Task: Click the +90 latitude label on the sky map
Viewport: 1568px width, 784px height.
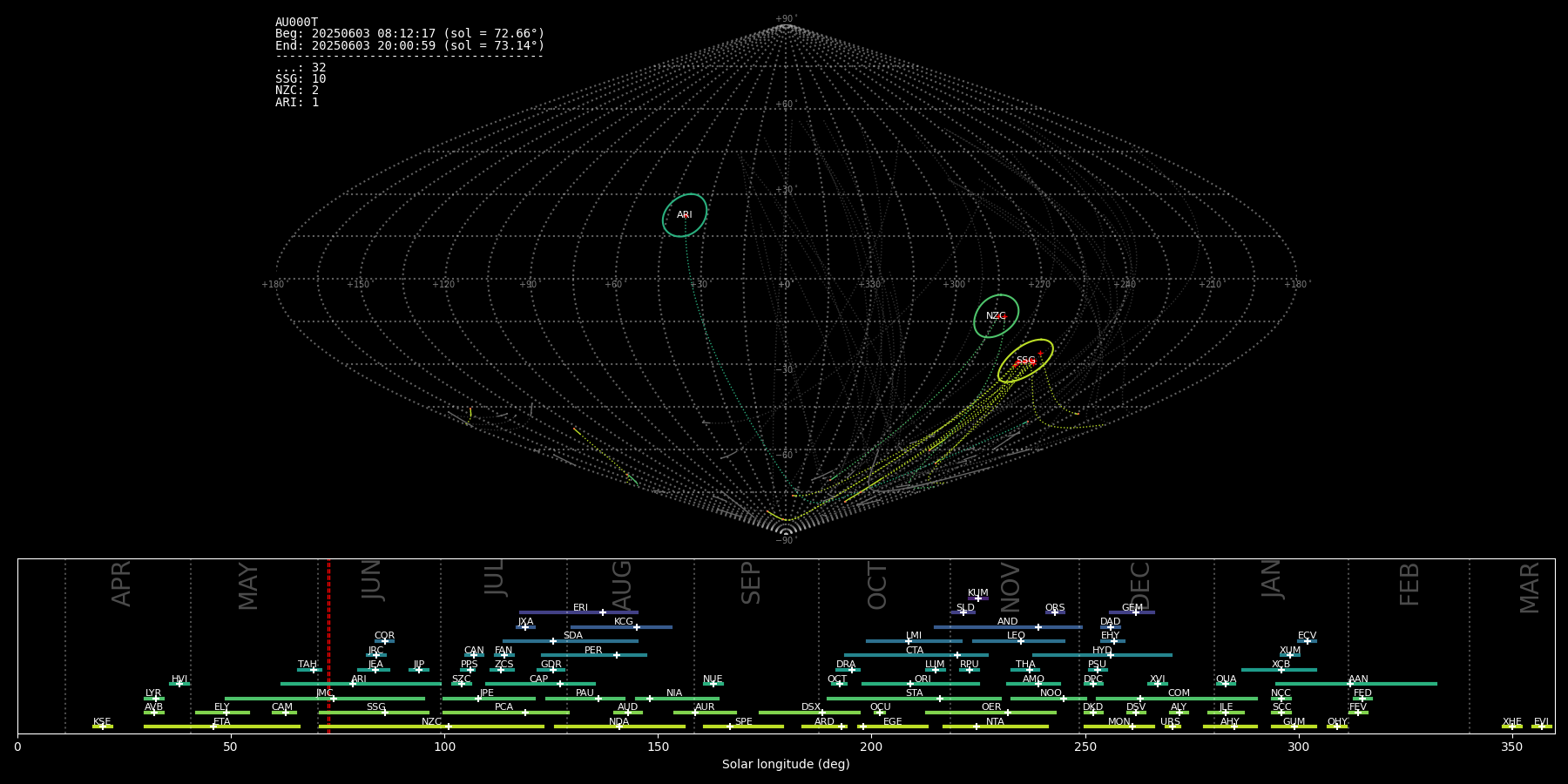Action: 786,19
